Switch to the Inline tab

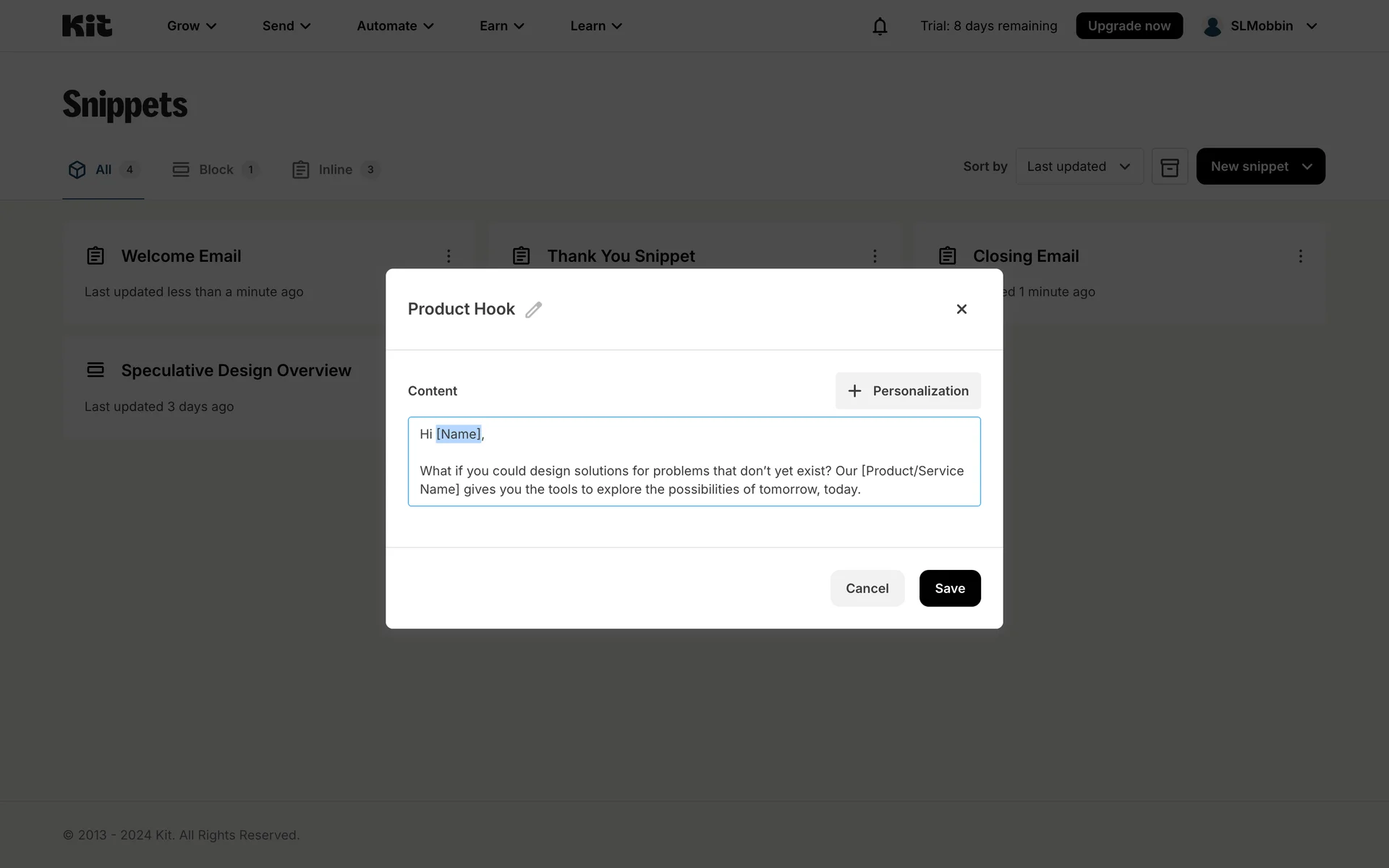(x=335, y=170)
